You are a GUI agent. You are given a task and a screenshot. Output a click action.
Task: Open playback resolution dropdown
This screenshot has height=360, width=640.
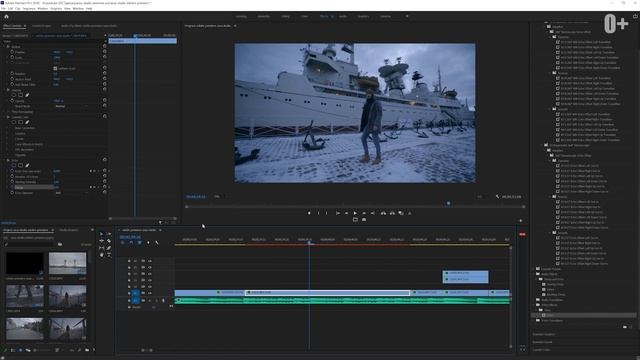tap(481, 197)
